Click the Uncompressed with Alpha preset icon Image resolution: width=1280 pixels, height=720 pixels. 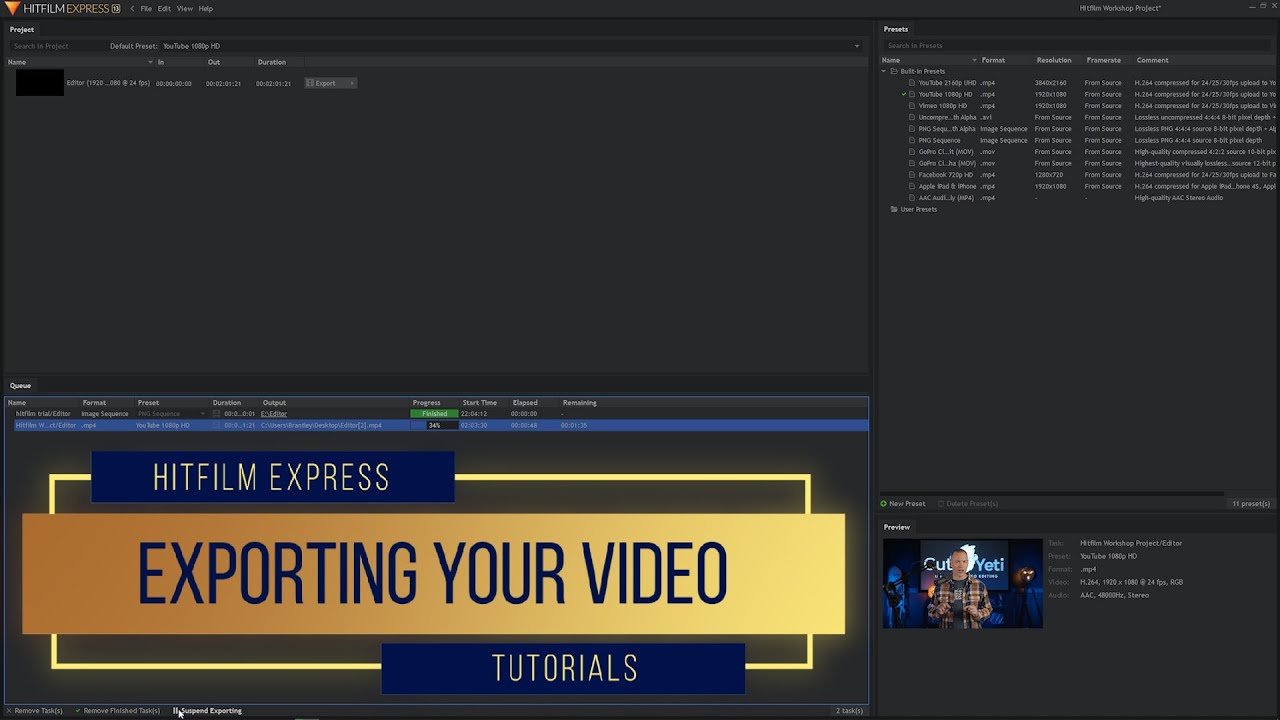[x=912, y=117]
